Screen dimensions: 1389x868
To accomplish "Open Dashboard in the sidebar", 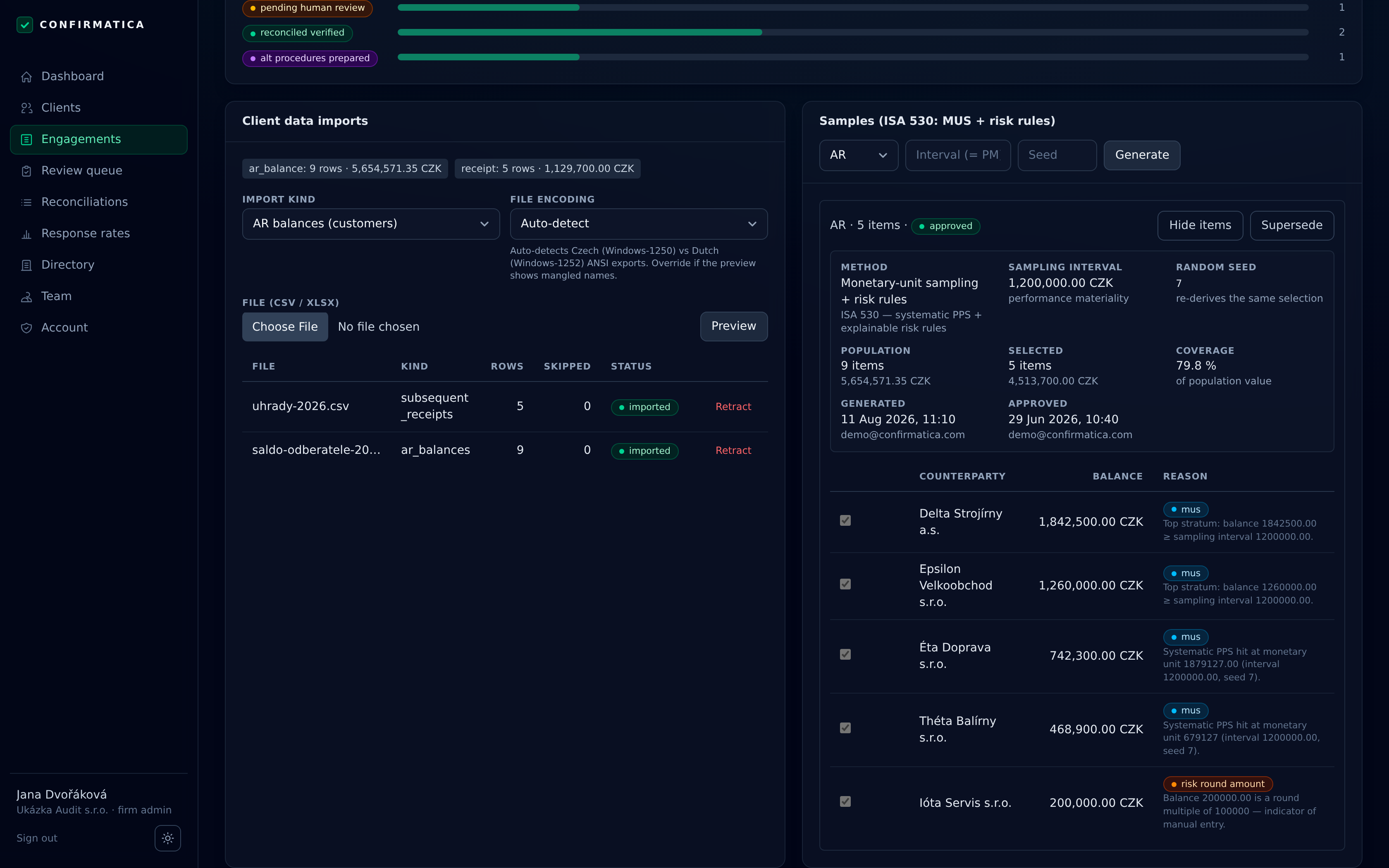I will [99, 76].
